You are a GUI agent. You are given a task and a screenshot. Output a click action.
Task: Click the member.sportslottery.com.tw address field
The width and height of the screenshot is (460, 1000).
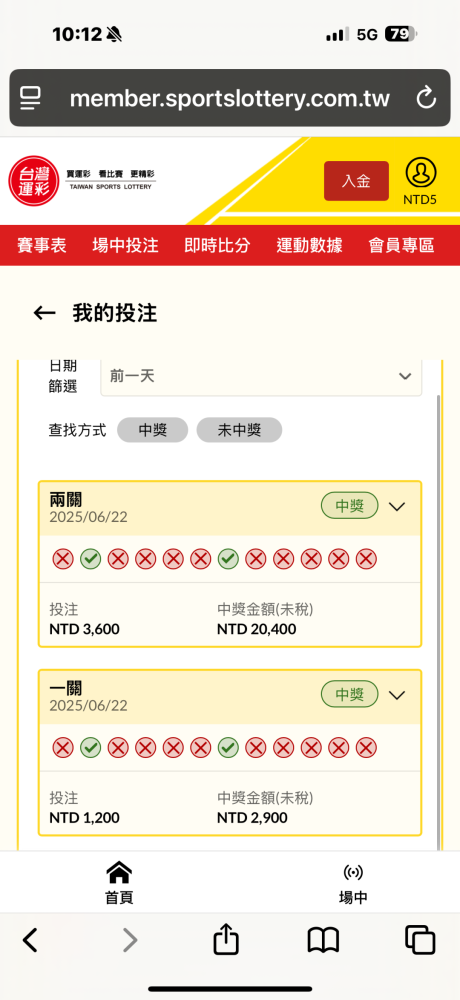tap(230, 98)
